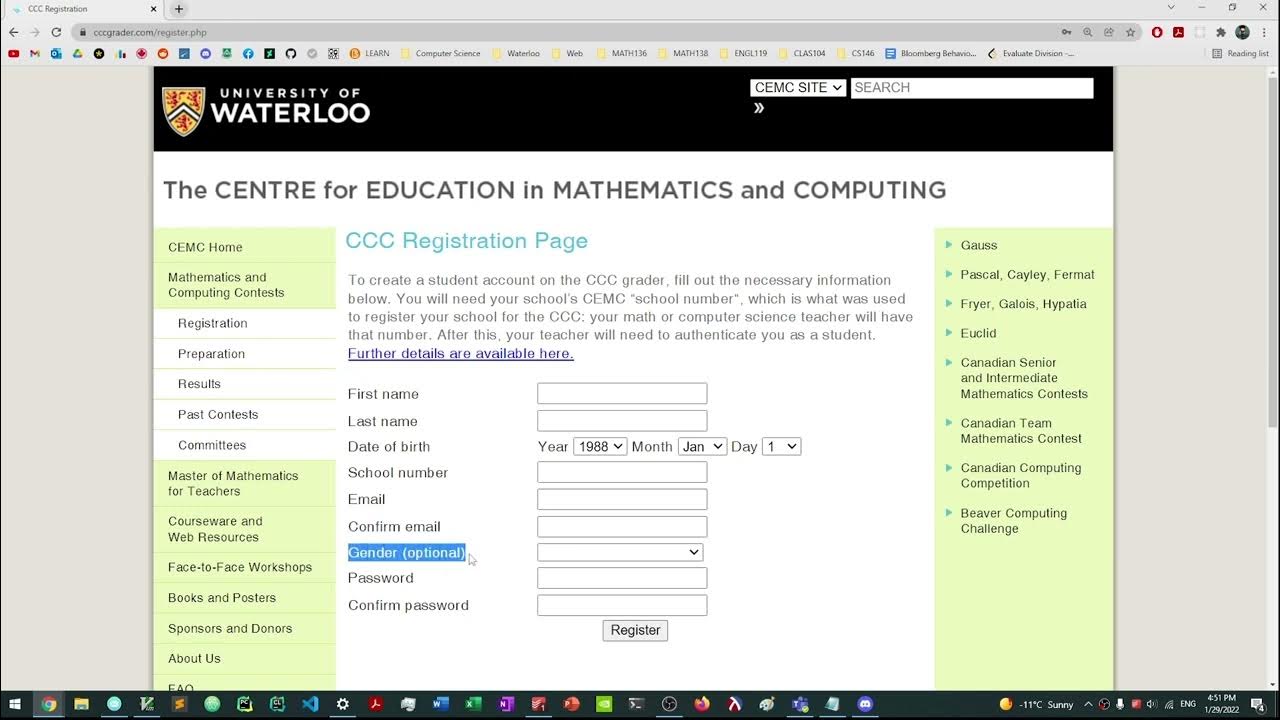Open Discord from the taskbar
The image size is (1280, 720).
pyautogui.click(x=865, y=704)
